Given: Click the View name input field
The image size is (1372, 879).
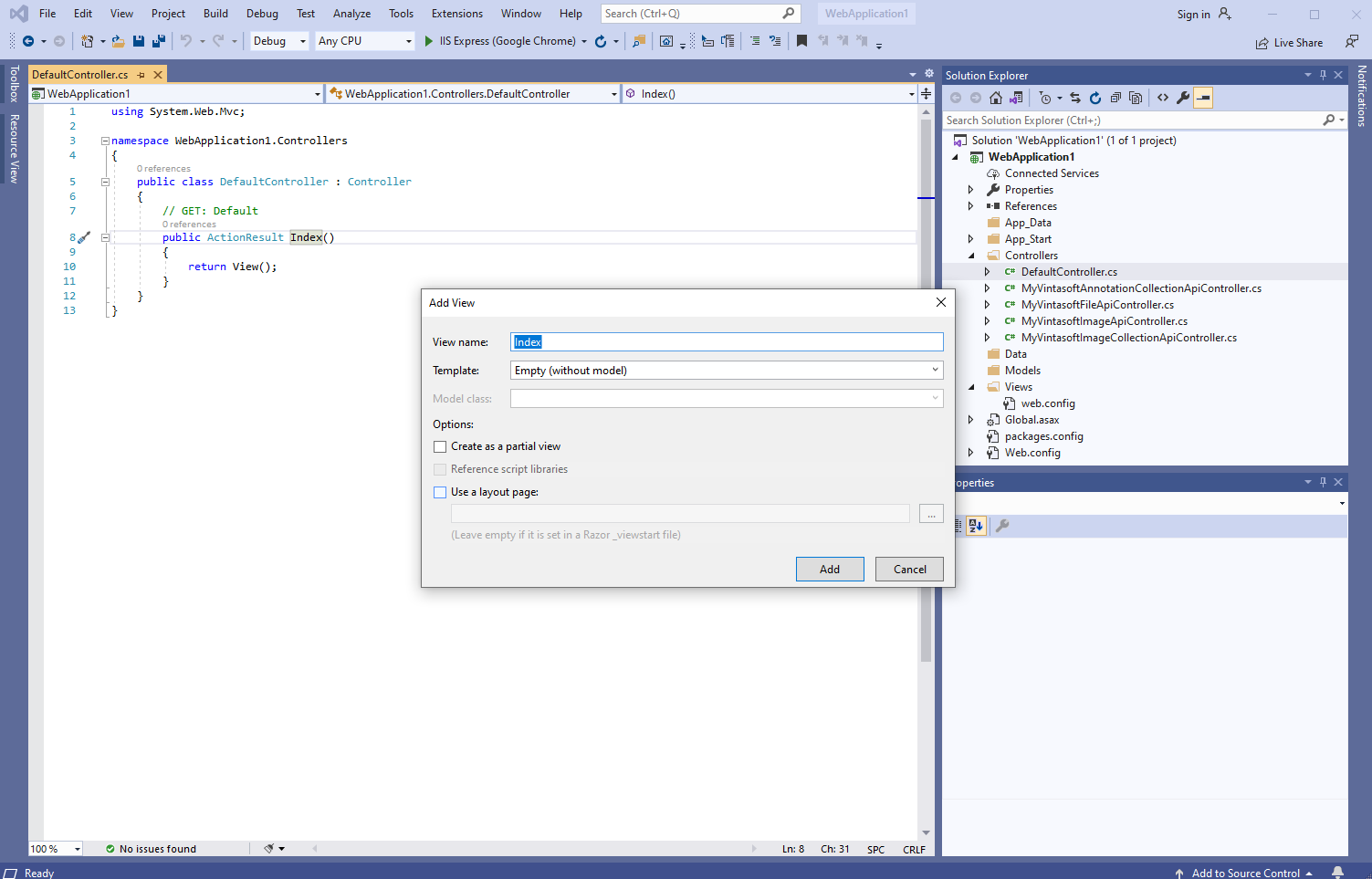Looking at the screenshot, I should [x=727, y=342].
